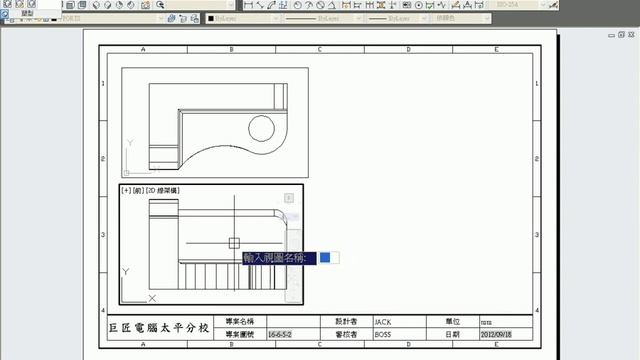Select the Jogged Linear dimension tool
Viewport: 640px width, 360px height.
tap(441, 5)
